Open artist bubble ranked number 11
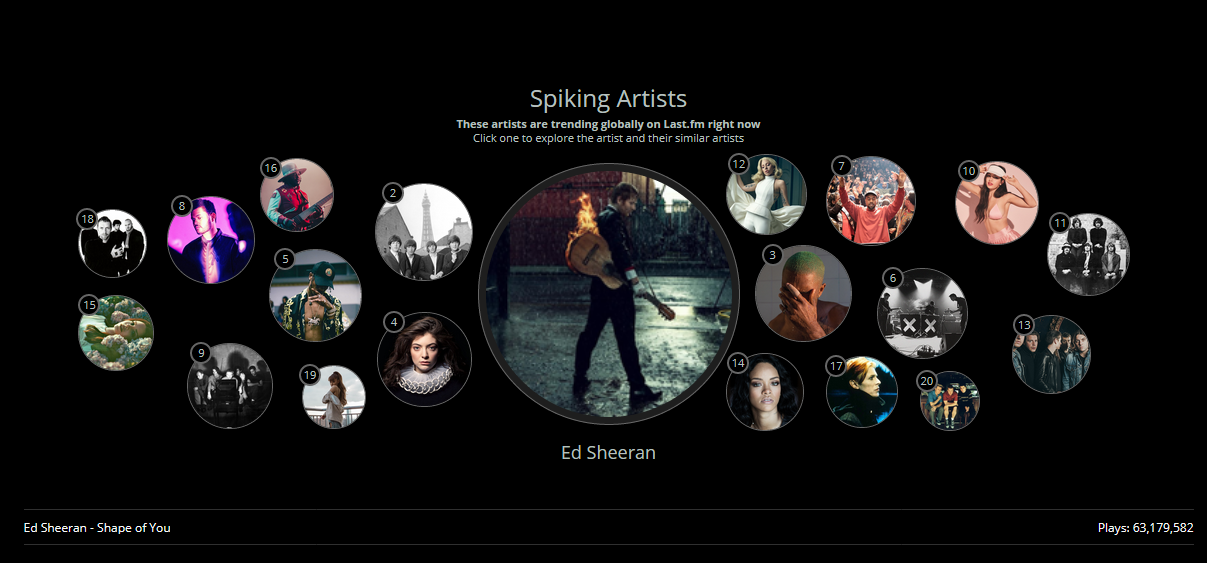 [x=1089, y=254]
